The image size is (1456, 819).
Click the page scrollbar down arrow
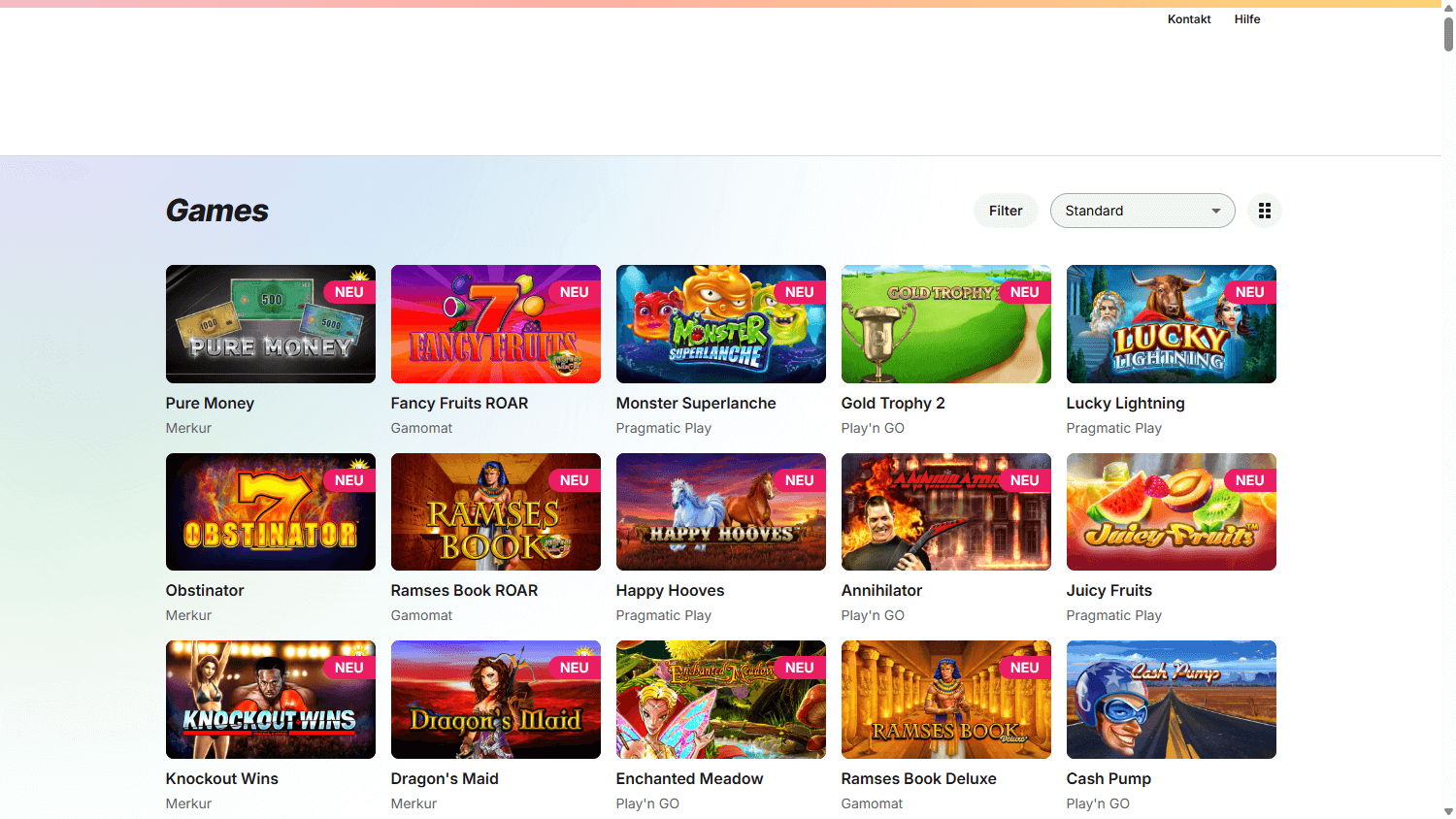point(1447,811)
